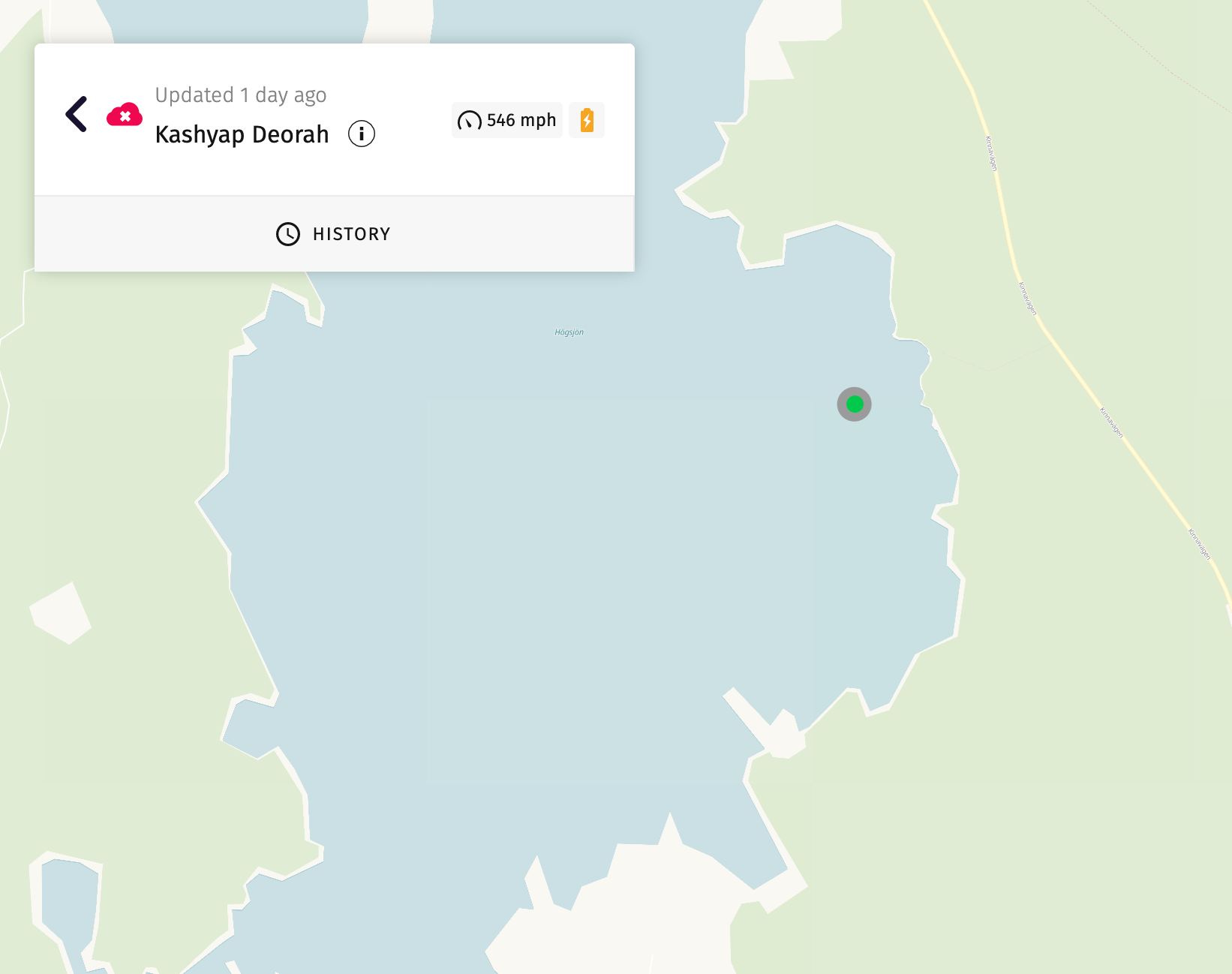The height and width of the screenshot is (974, 1232).
Task: Select the green location marker on map
Action: tap(855, 404)
